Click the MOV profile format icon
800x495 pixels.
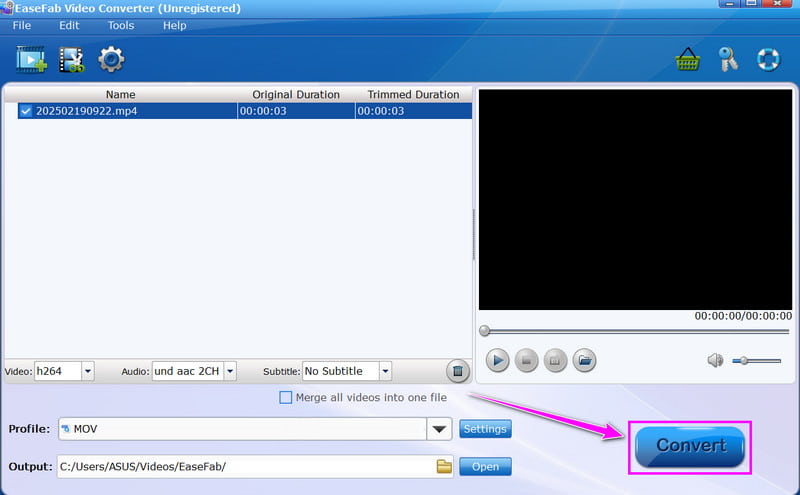tap(65, 429)
